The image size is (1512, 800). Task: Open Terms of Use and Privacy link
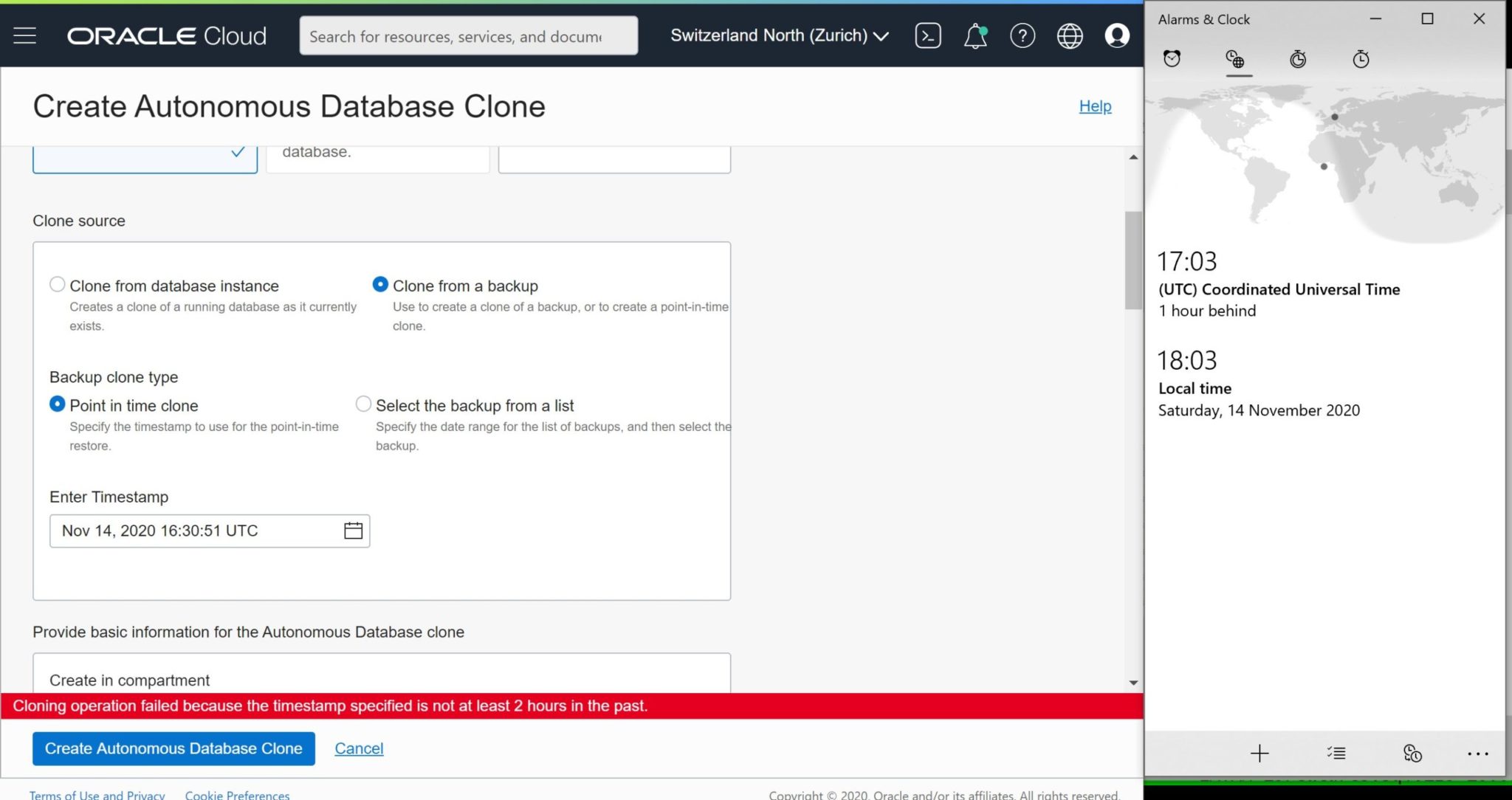pyautogui.click(x=97, y=794)
